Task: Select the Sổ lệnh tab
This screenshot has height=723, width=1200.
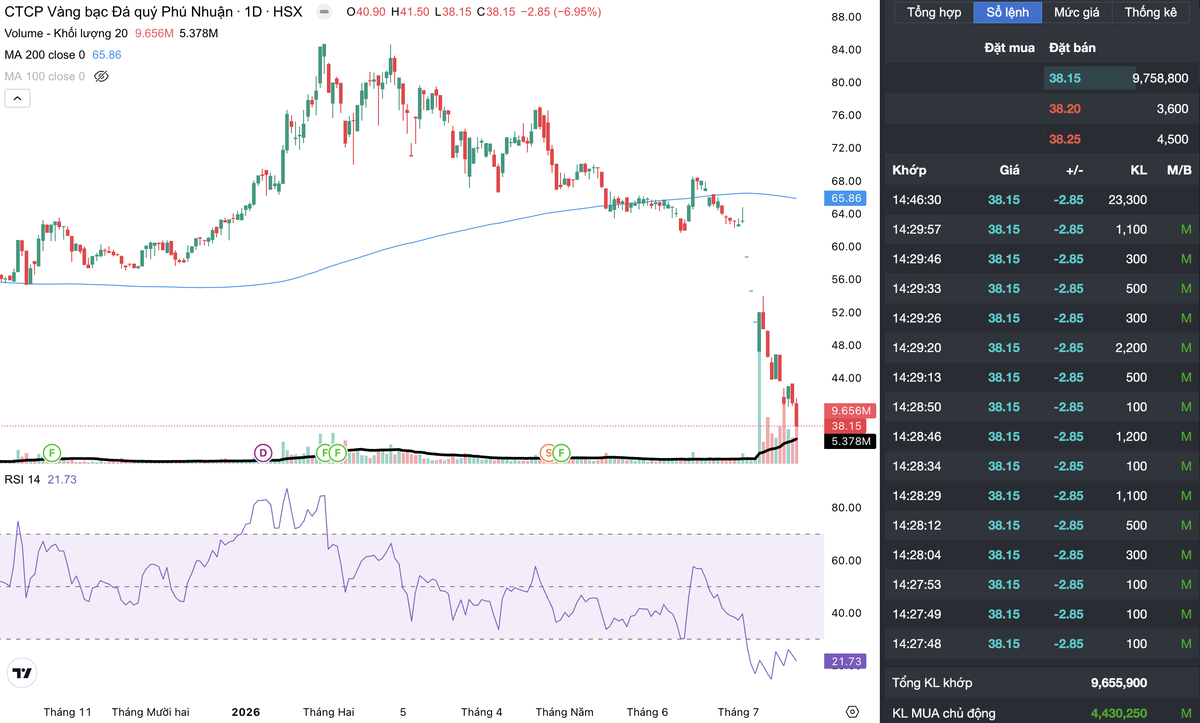Action: click(x=1007, y=12)
